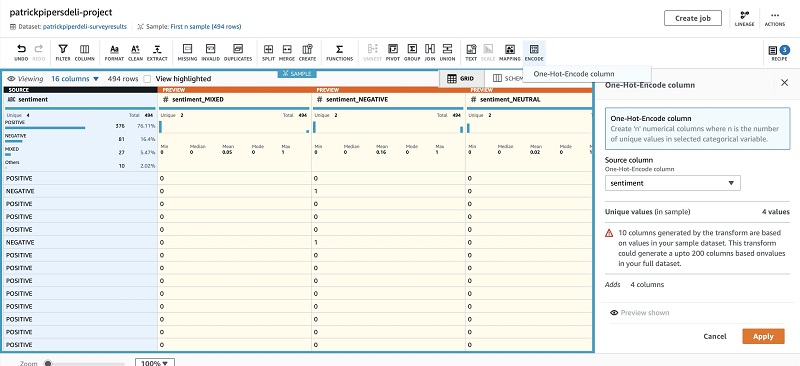Click the Unnest toolbar icon
The height and width of the screenshot is (366, 800).
372,52
